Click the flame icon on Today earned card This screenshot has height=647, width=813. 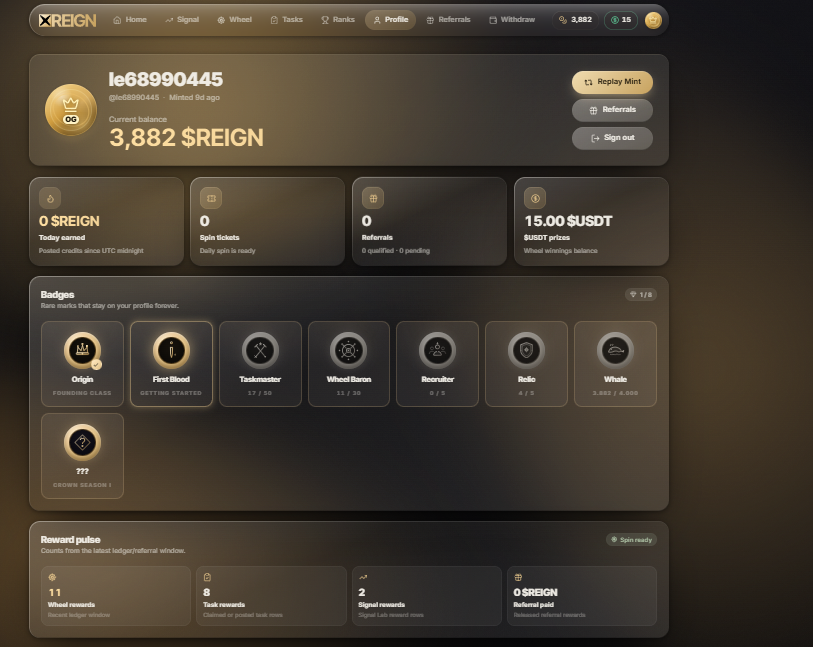pyautogui.click(x=50, y=198)
